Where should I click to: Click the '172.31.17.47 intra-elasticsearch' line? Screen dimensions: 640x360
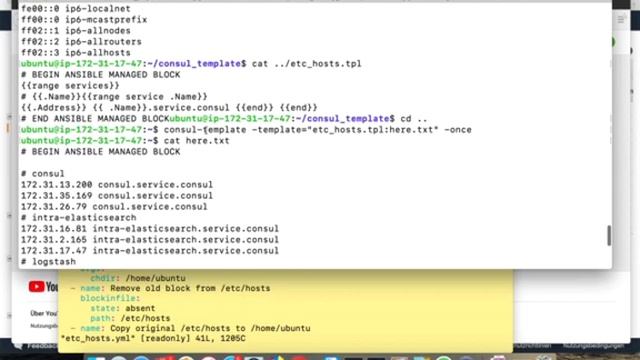(150, 251)
